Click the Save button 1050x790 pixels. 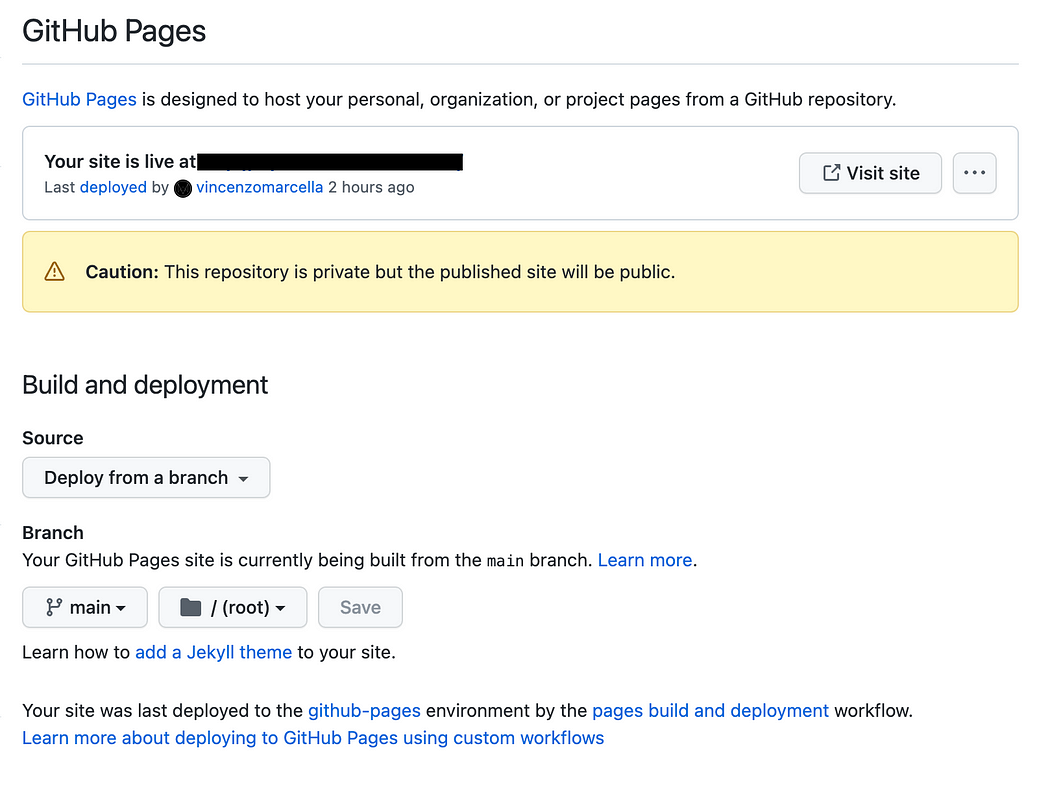(360, 607)
